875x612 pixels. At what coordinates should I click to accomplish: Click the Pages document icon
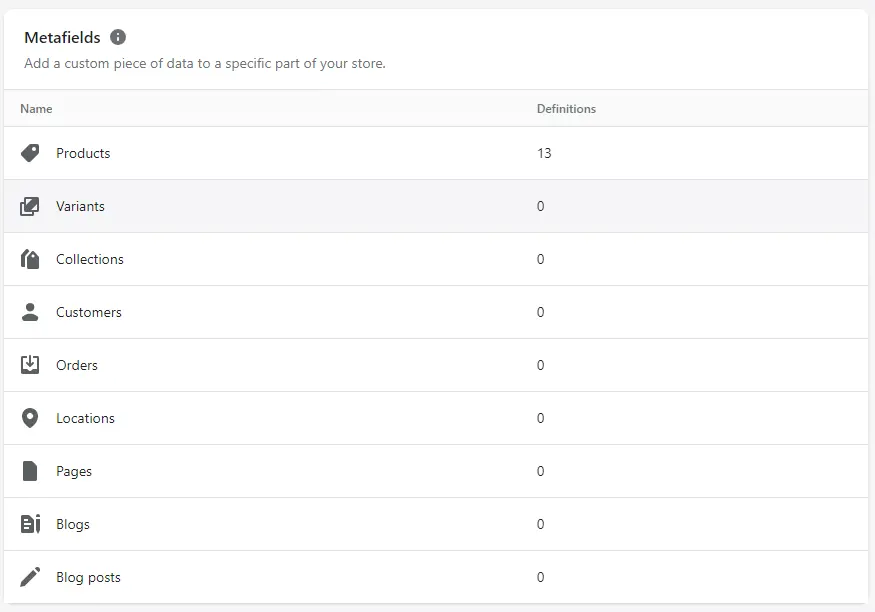[x=30, y=471]
